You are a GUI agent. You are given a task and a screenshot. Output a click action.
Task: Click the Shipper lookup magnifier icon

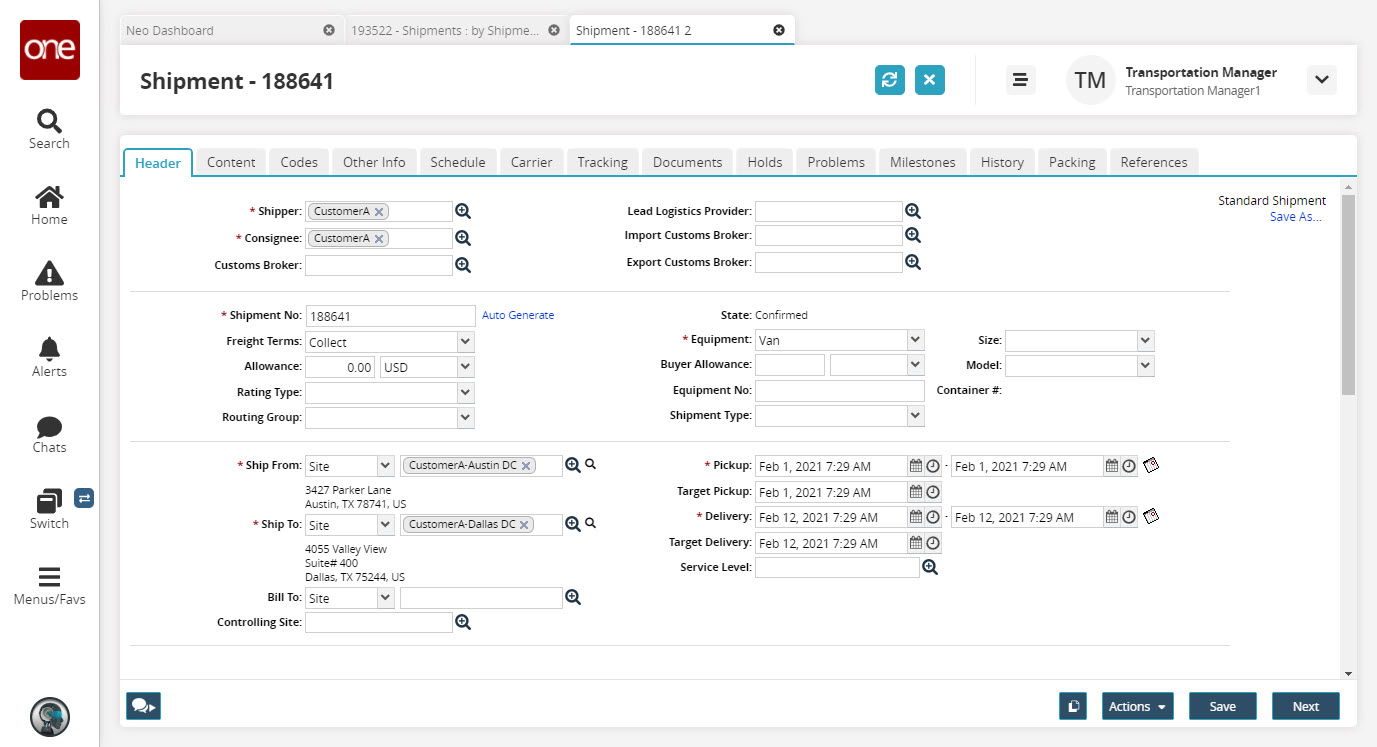(462, 211)
